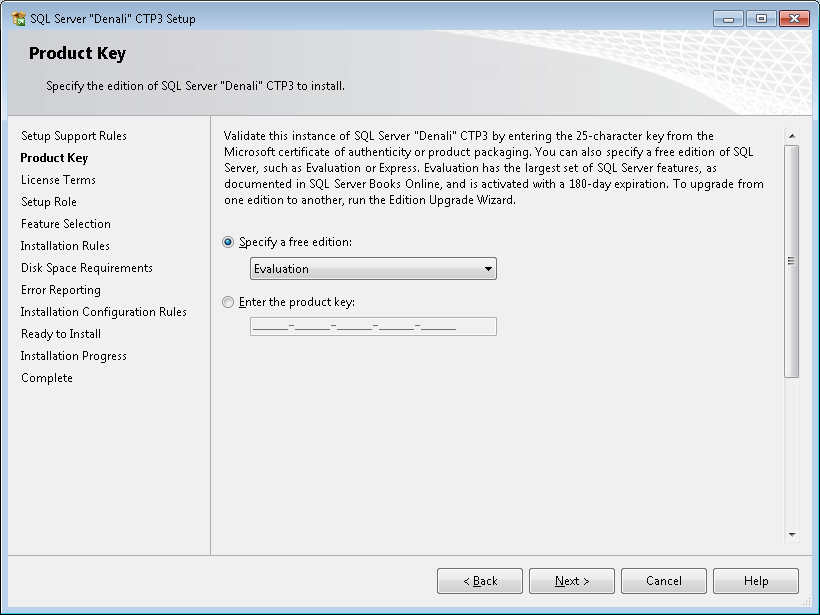This screenshot has width=820, height=615.
Task: Close the setup window
Action: point(794,19)
